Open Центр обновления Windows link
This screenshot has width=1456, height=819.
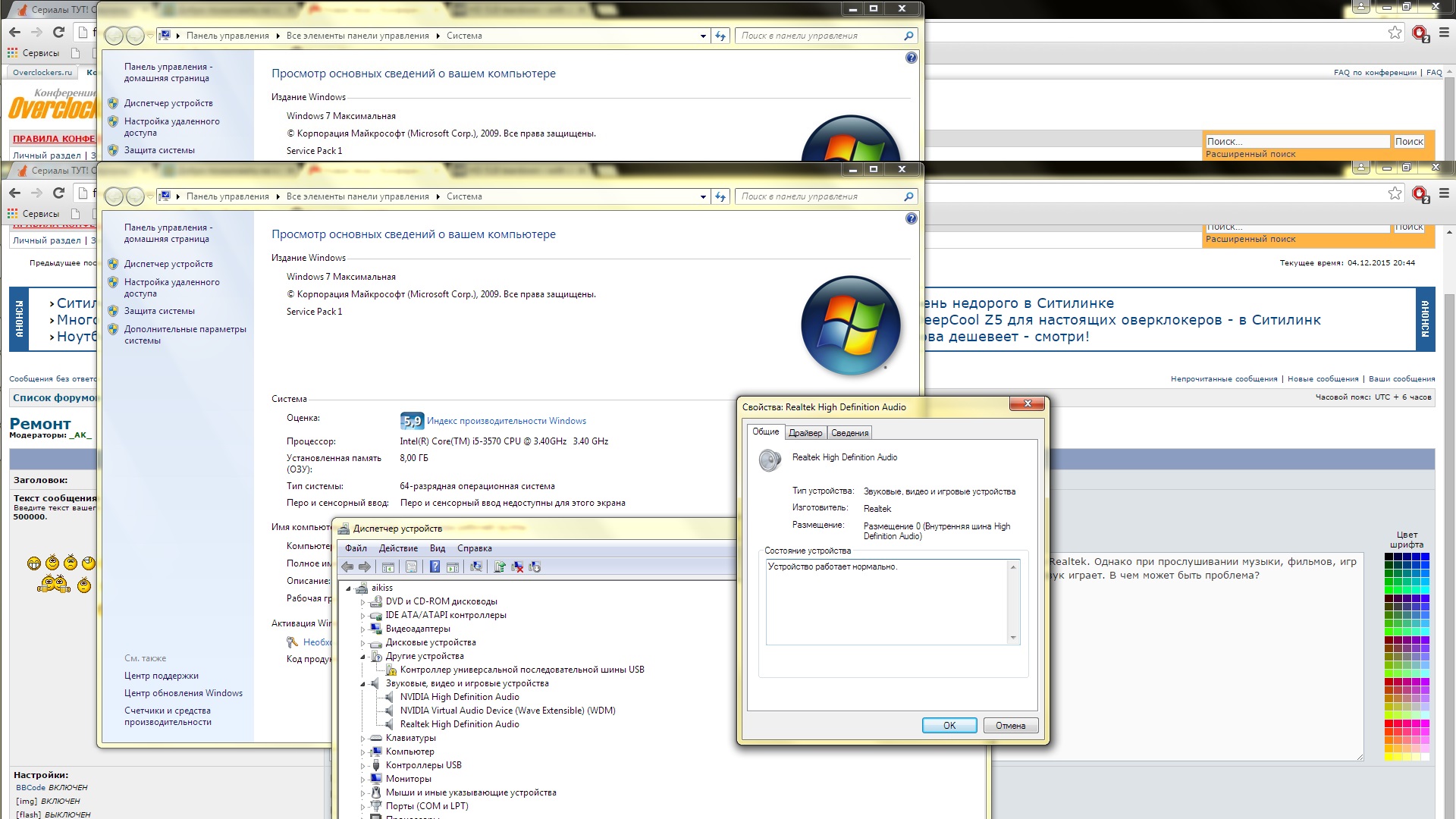pyautogui.click(x=184, y=693)
